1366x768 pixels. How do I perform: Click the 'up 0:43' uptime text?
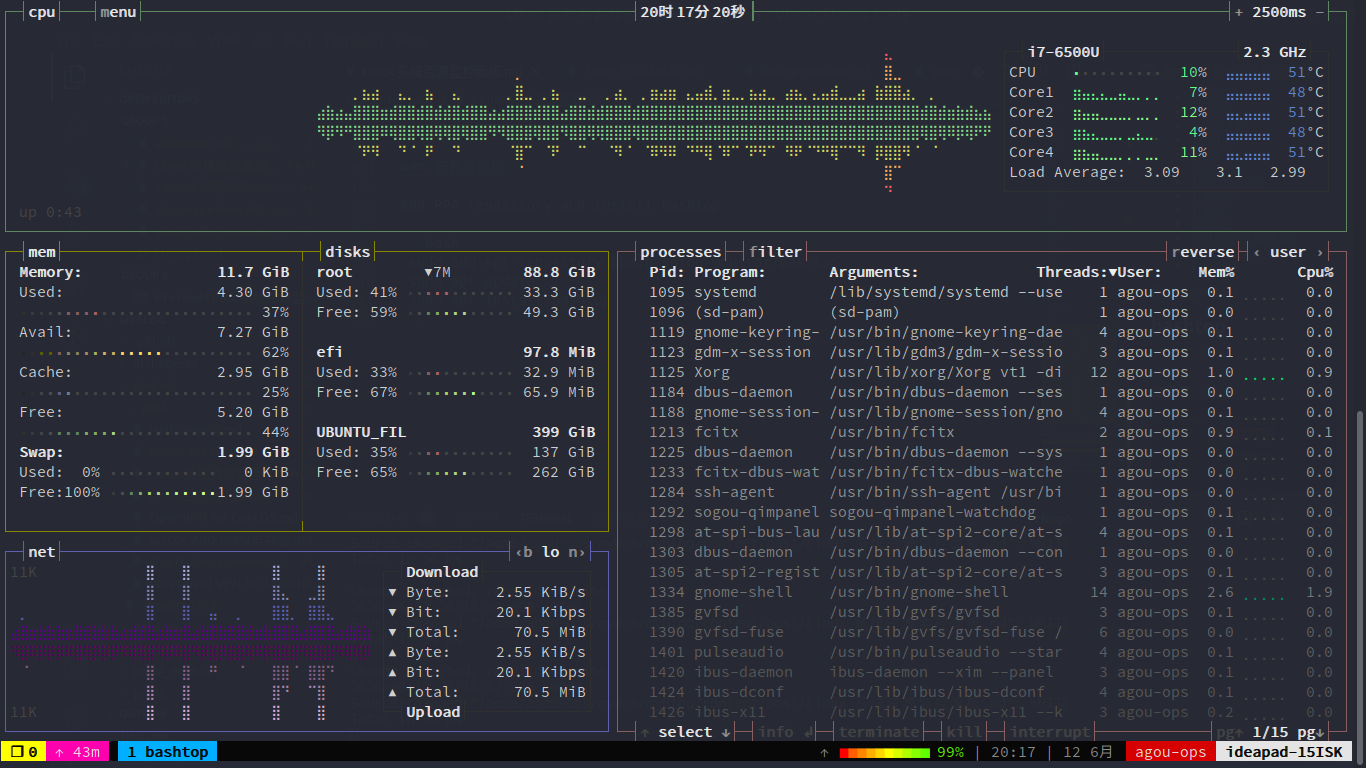[50, 212]
